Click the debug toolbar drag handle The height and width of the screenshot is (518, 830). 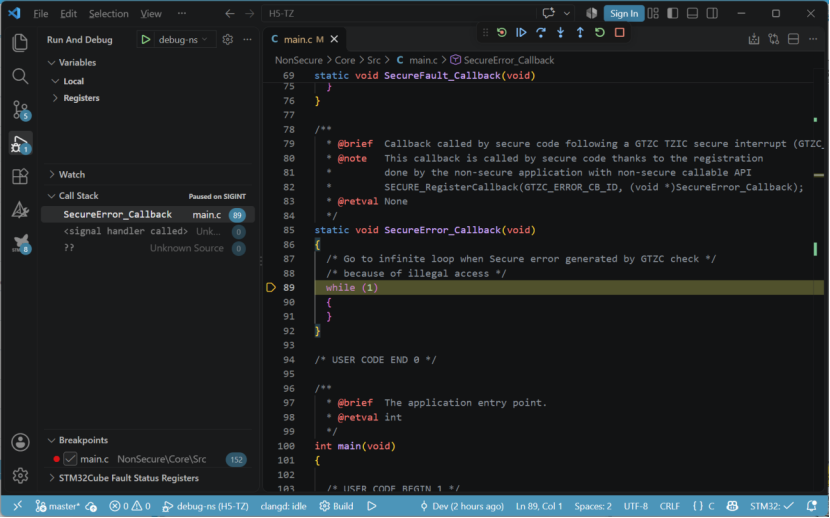(x=485, y=32)
